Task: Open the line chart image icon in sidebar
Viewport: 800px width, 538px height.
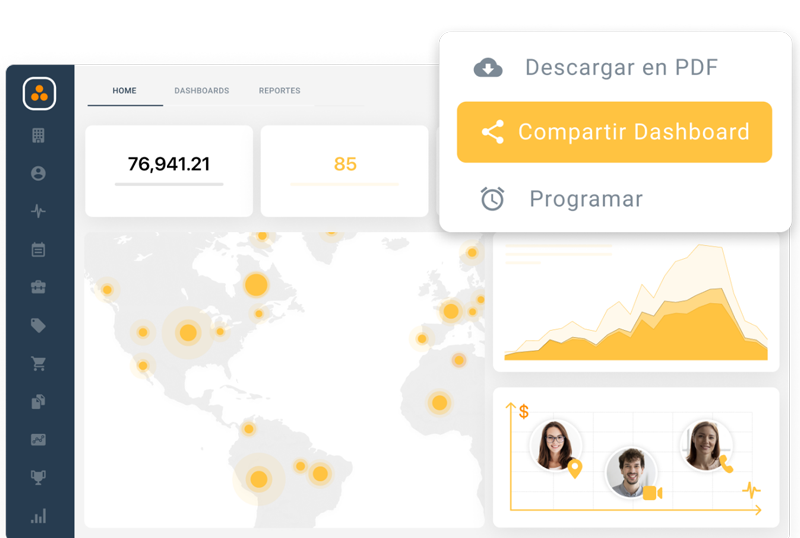Action: [x=38, y=439]
